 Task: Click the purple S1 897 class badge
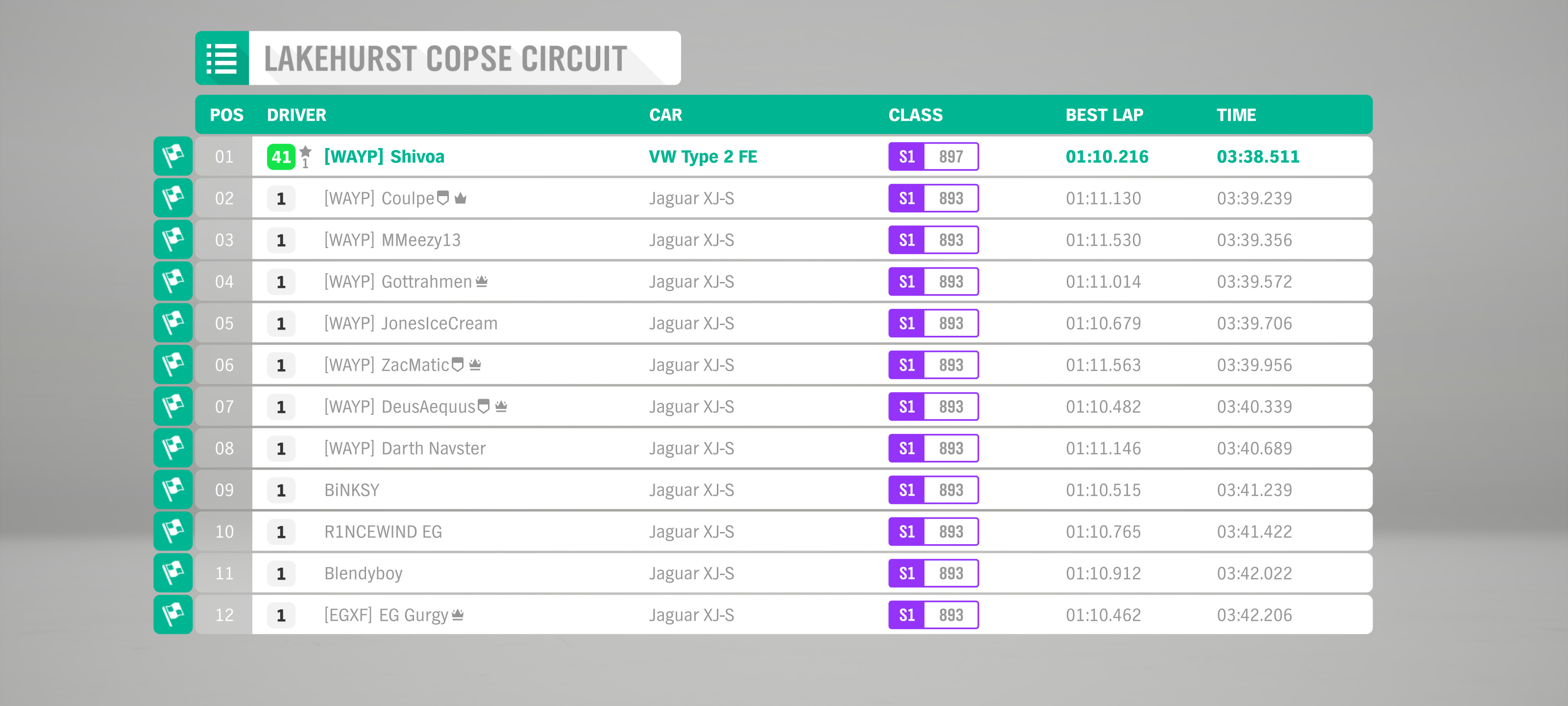coord(933,156)
